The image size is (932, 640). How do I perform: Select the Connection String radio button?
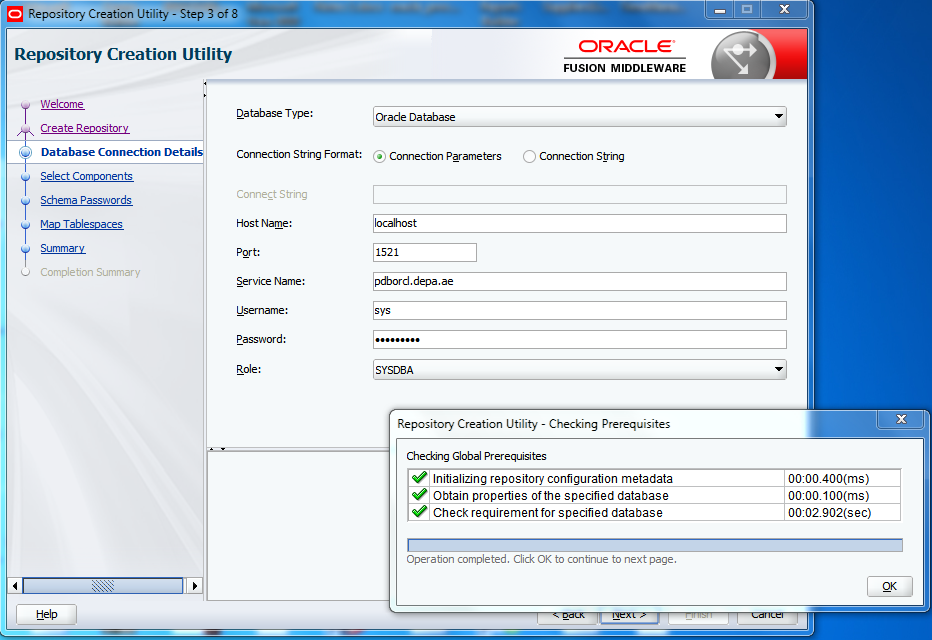click(529, 156)
